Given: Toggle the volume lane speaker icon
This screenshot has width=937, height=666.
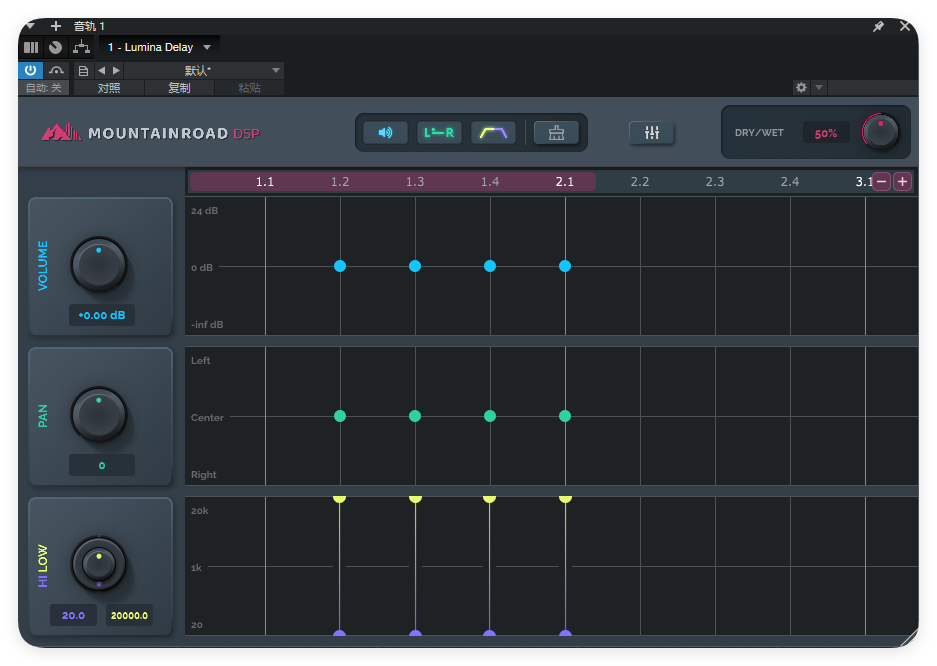Looking at the screenshot, I should (385, 132).
